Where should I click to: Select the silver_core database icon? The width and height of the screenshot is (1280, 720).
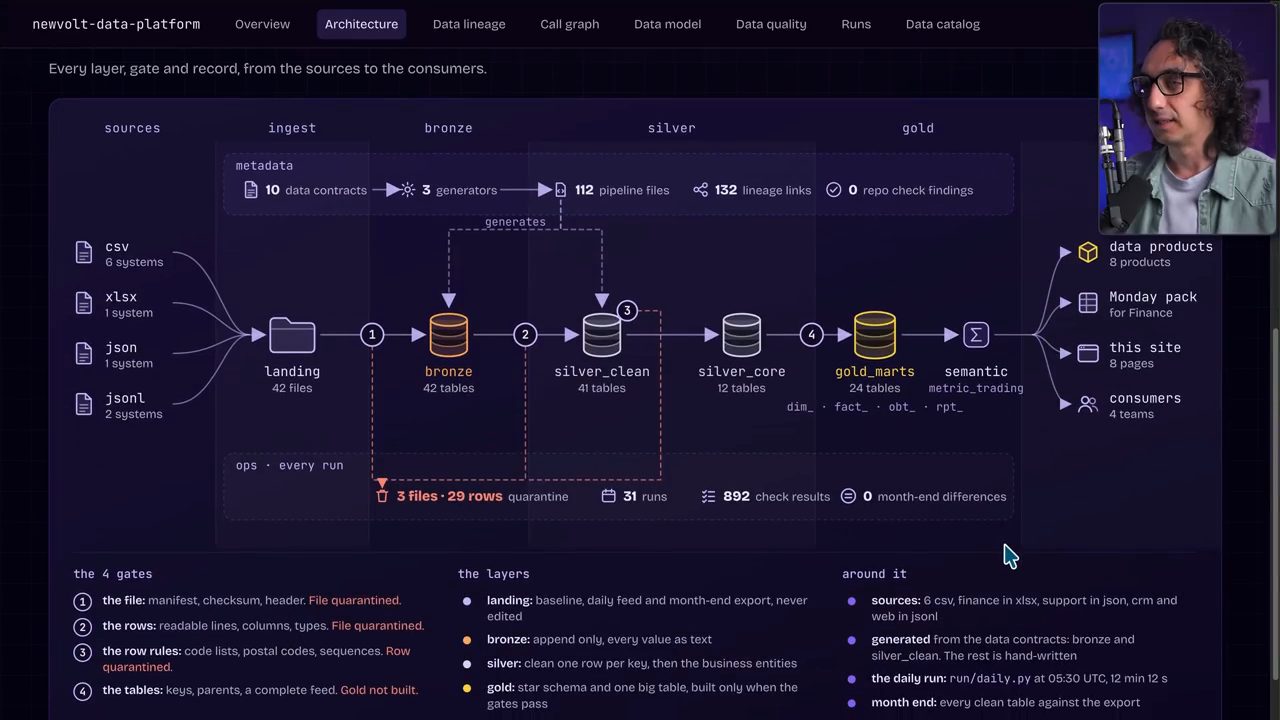coord(741,335)
